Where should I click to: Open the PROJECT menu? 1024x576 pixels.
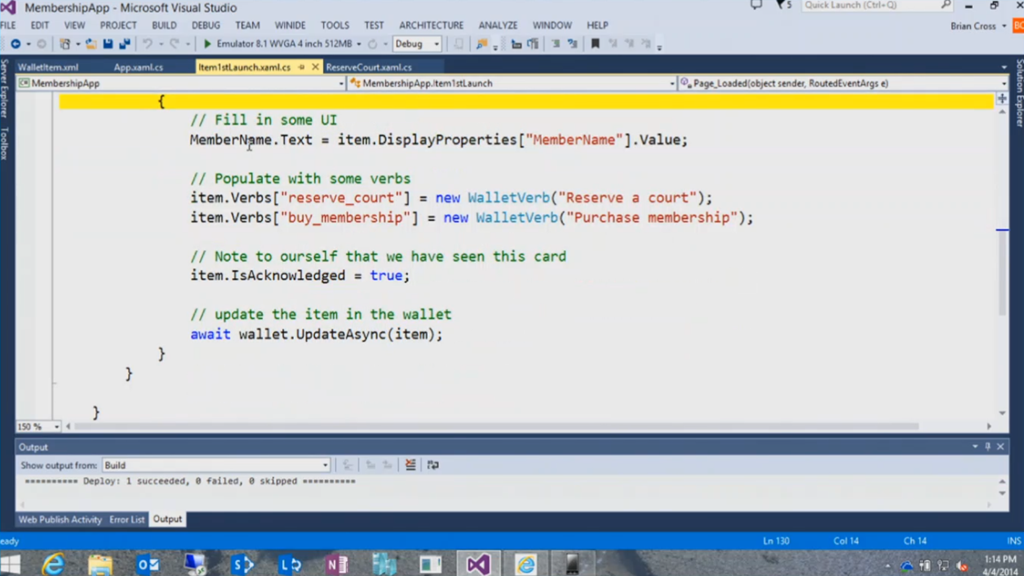[x=118, y=25]
